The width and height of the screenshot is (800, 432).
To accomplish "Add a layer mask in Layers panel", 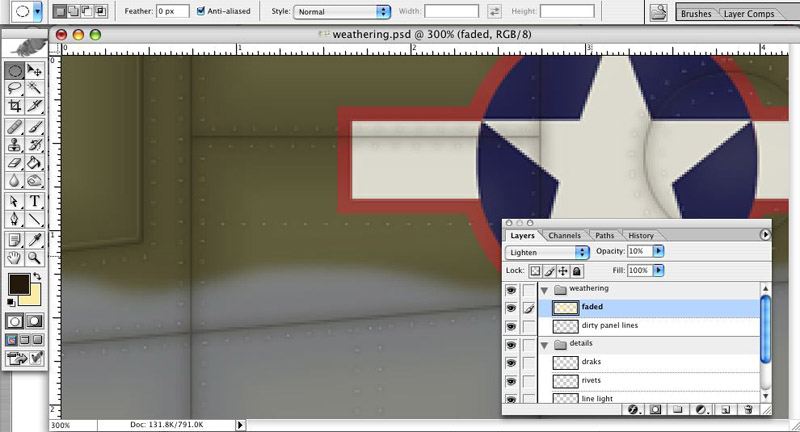I will click(656, 409).
